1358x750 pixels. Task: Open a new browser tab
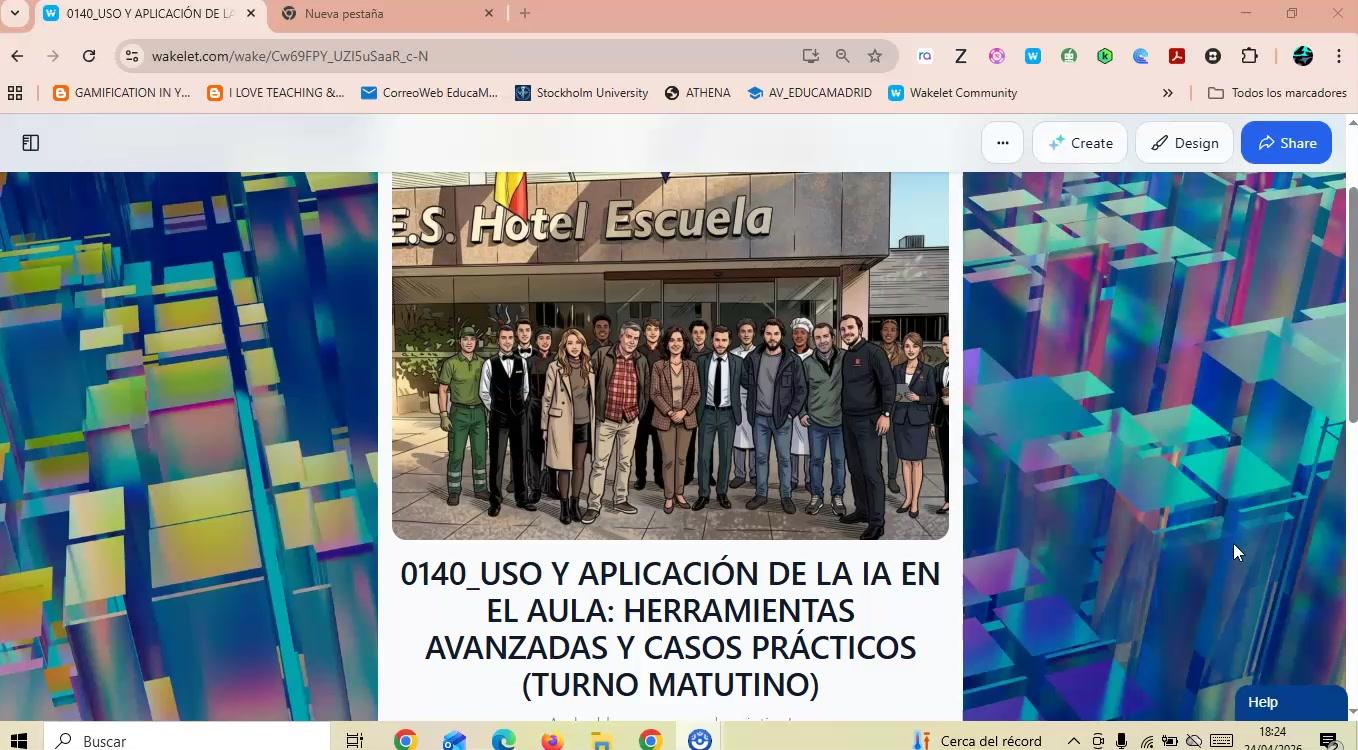[525, 14]
